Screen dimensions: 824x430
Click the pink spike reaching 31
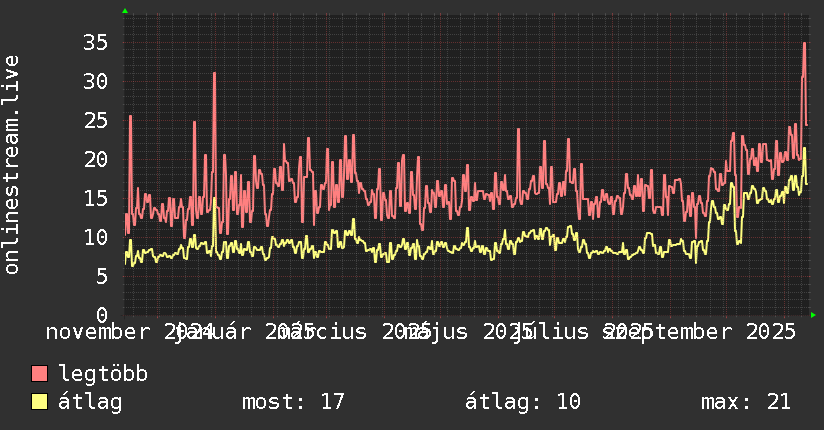pos(214,74)
